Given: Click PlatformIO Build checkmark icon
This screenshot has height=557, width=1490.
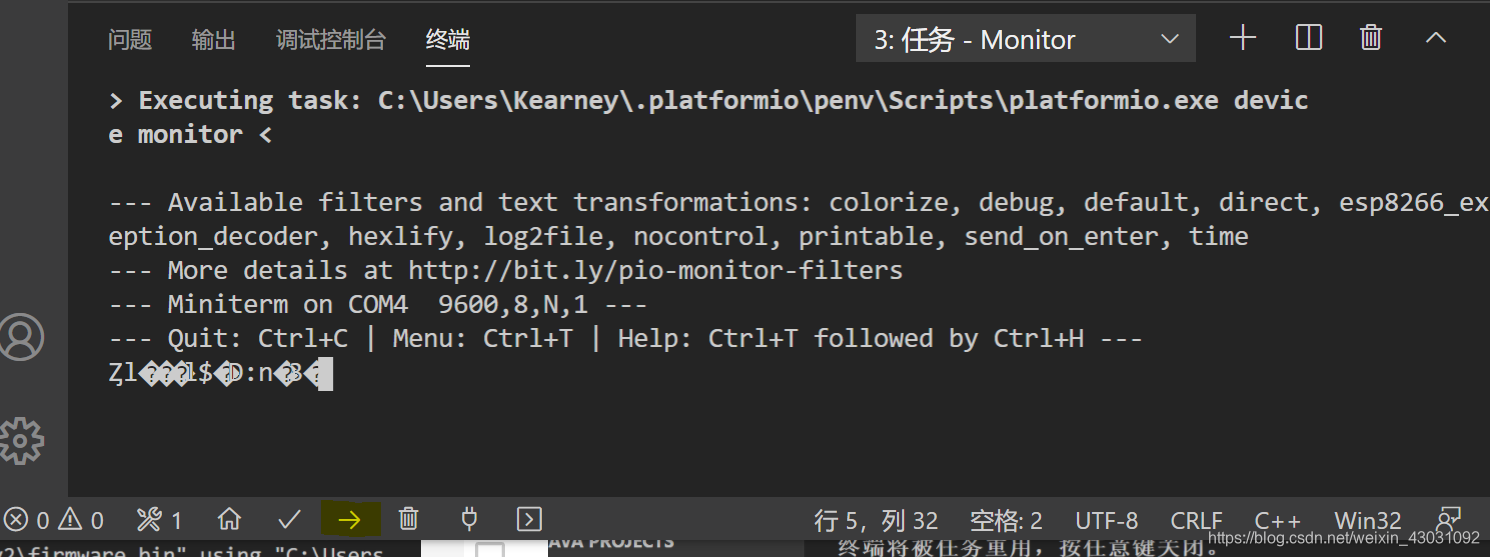Looking at the screenshot, I should [x=289, y=519].
